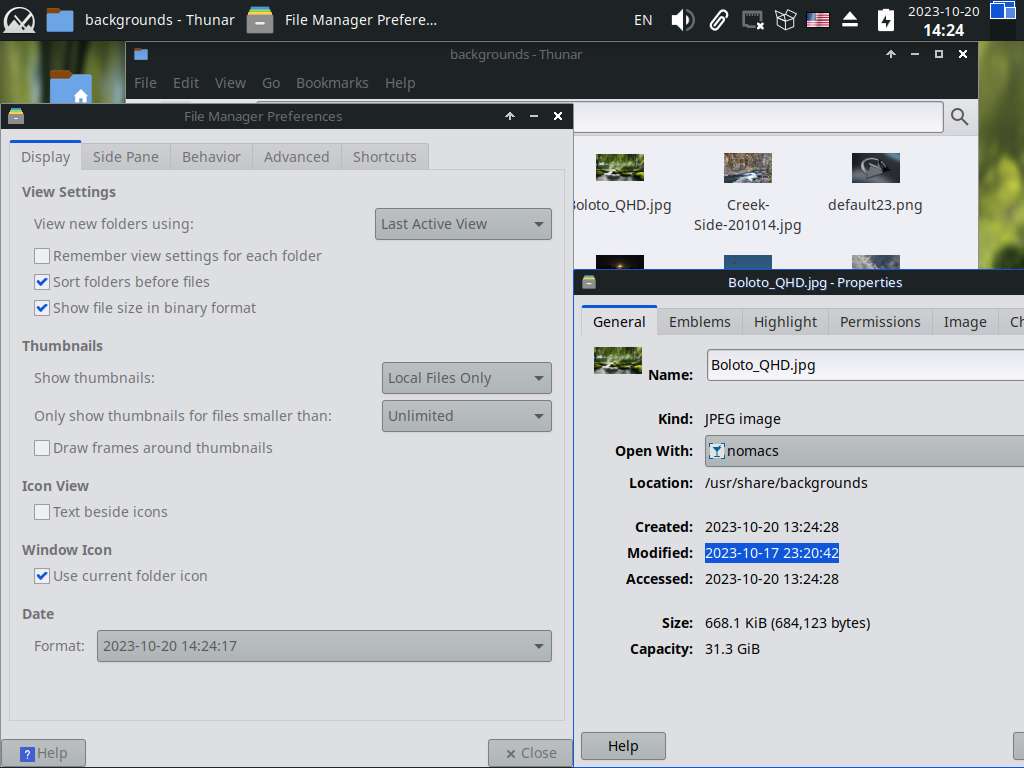Open the application menu logo in taskbar
Viewport: 1024px width, 768px height.
(19, 20)
